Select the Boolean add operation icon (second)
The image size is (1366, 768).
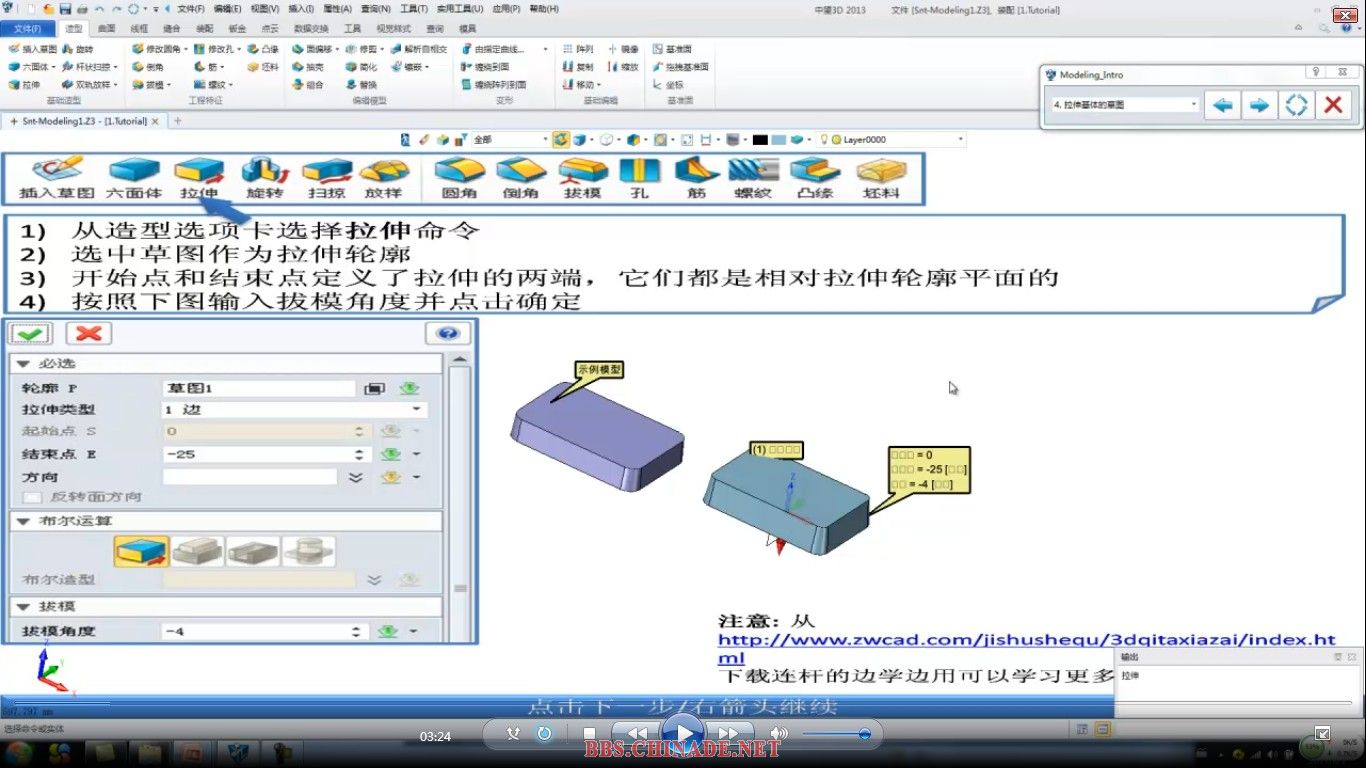coord(197,551)
